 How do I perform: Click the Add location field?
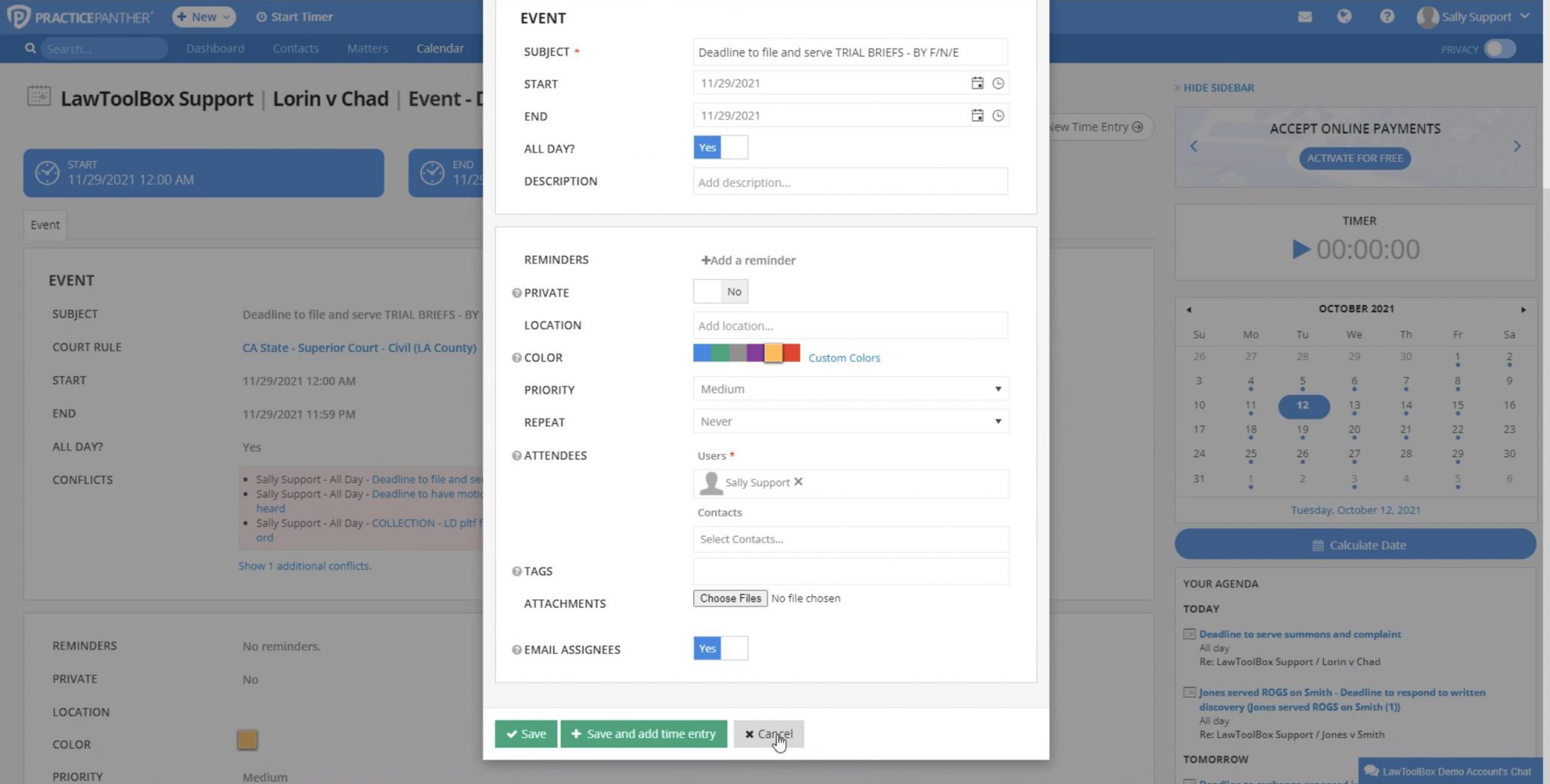[851, 326]
